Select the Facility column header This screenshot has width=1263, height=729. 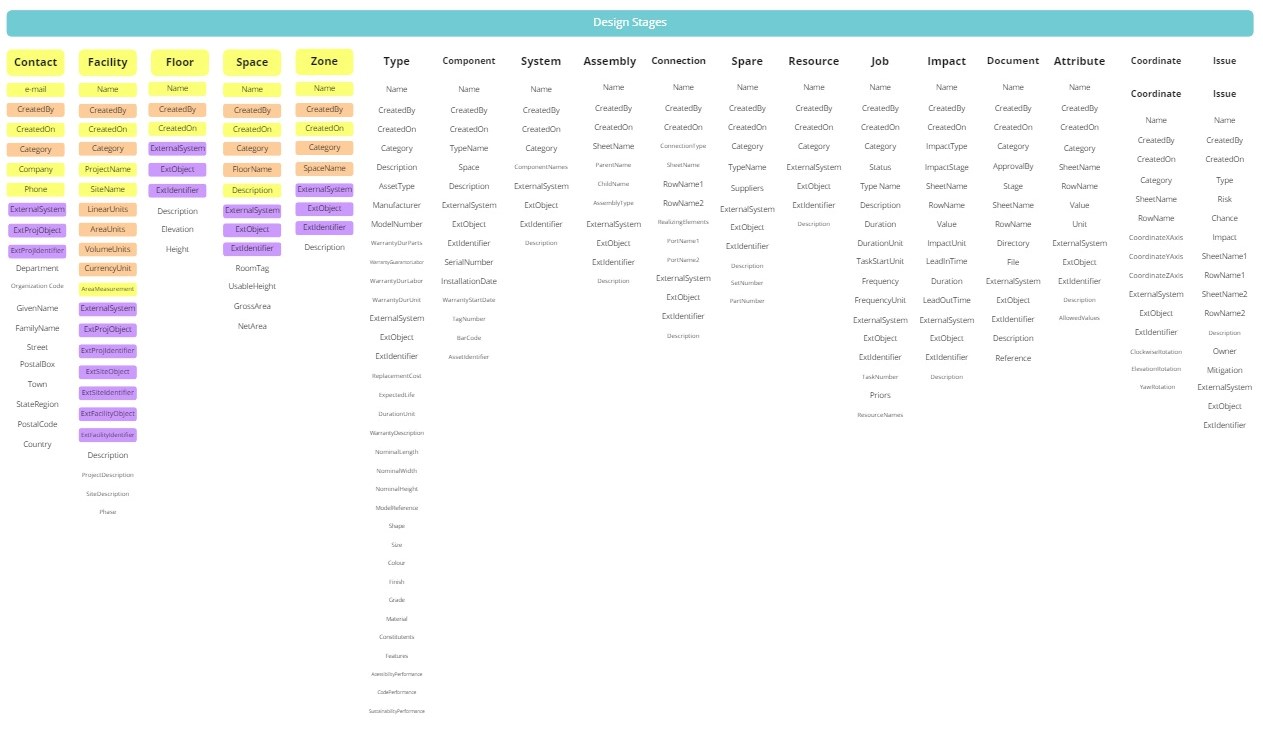click(108, 62)
